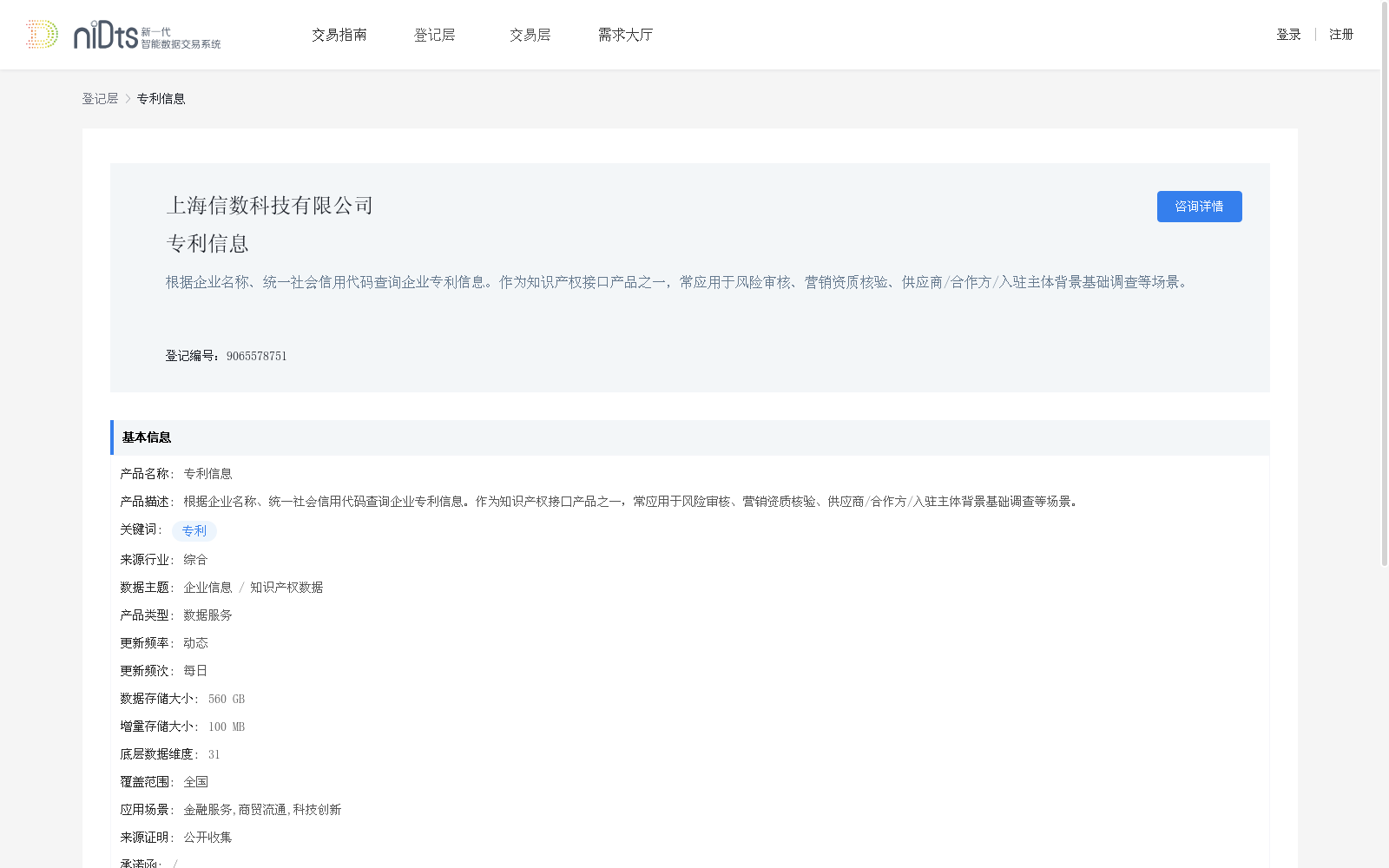Click the 产品描述 row text in 基本信息
The width and height of the screenshot is (1389, 868).
pyautogui.click(x=632, y=502)
